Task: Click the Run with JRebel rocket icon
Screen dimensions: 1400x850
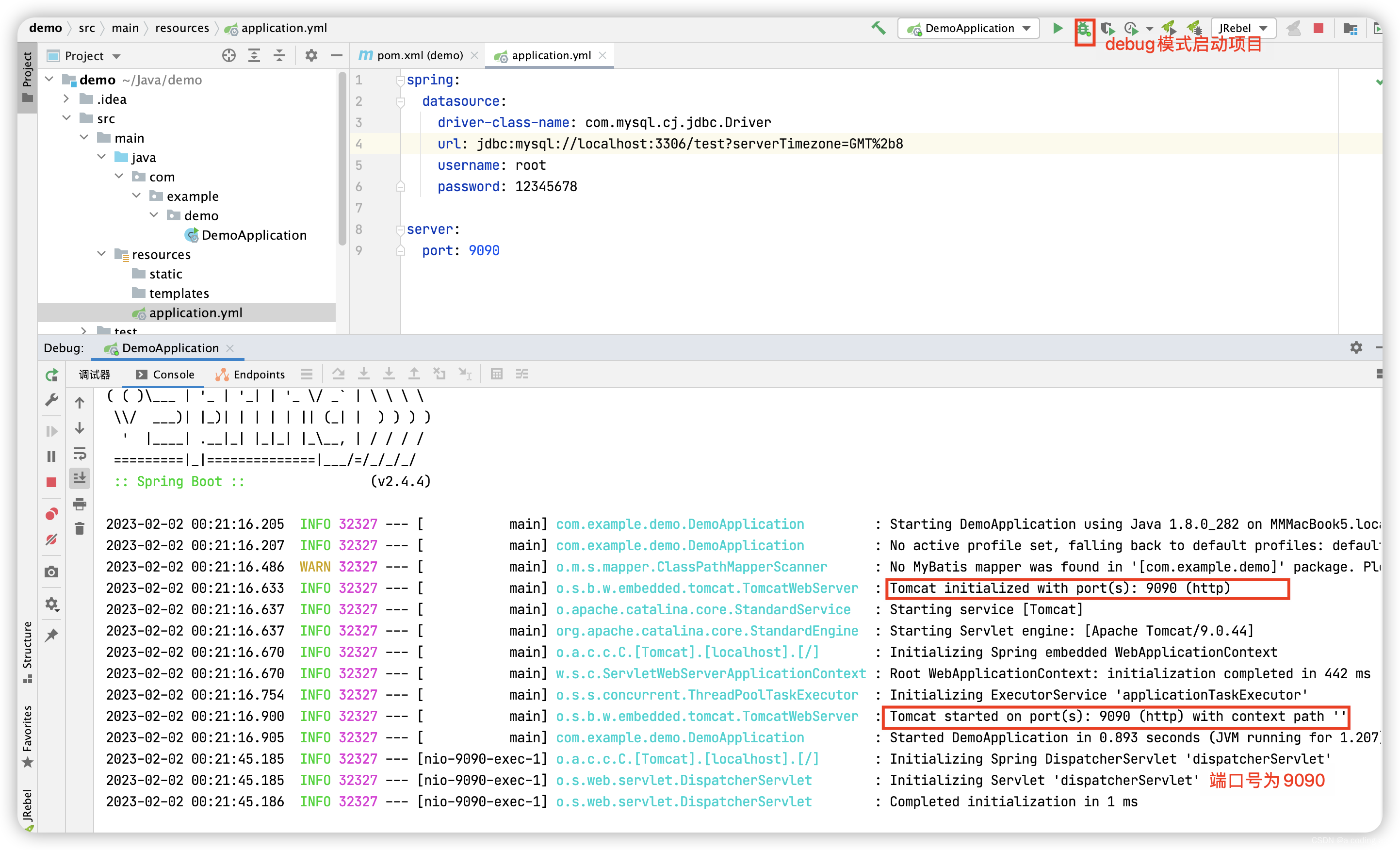Action: click(x=1169, y=29)
